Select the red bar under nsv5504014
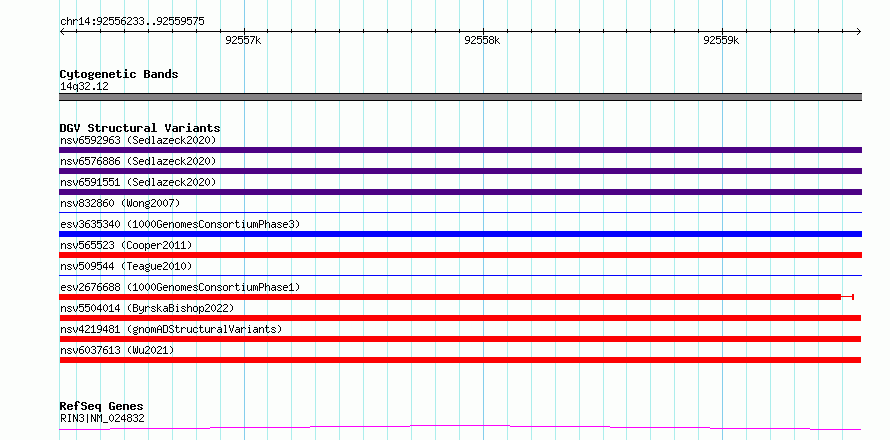This screenshot has height=440, width=890. click(460, 318)
